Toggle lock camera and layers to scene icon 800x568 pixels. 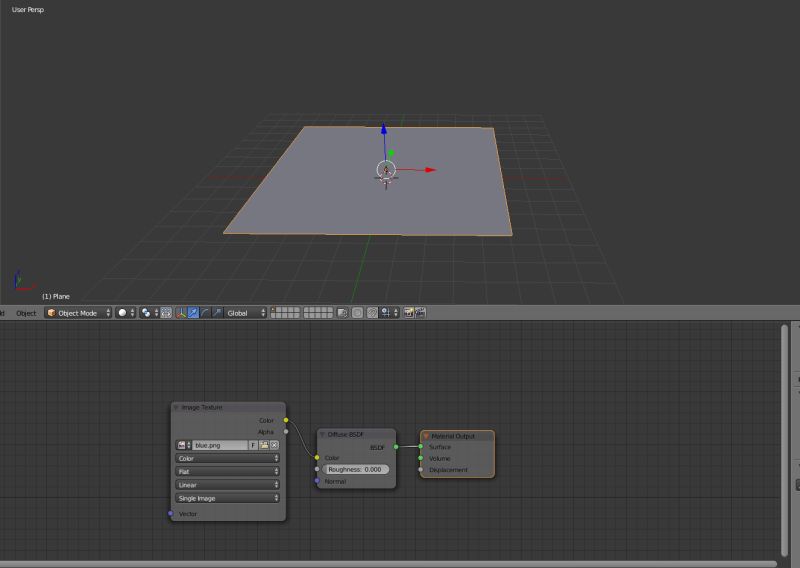[x=342, y=313]
